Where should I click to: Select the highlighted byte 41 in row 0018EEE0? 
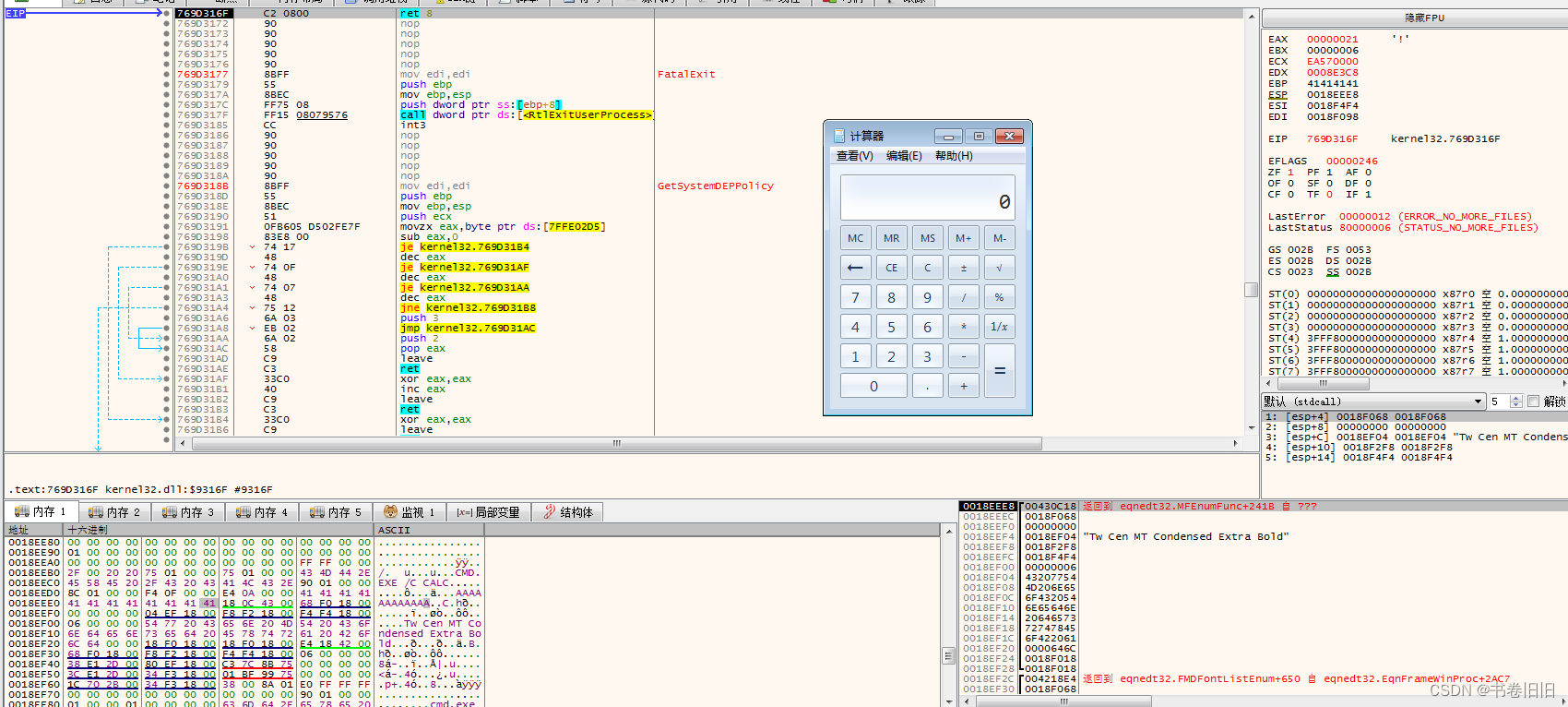coord(209,603)
